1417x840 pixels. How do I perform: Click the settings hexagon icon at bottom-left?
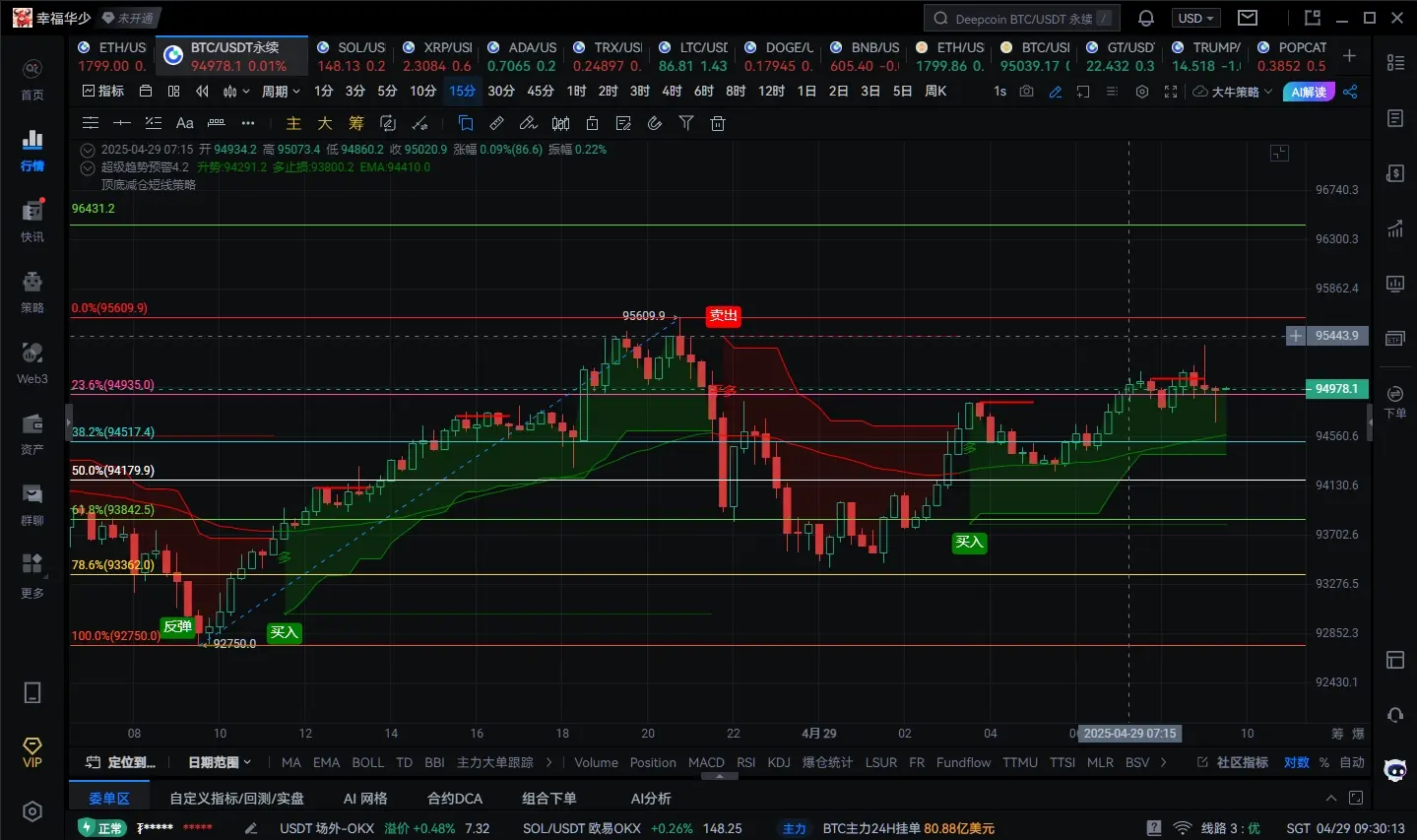(32, 811)
